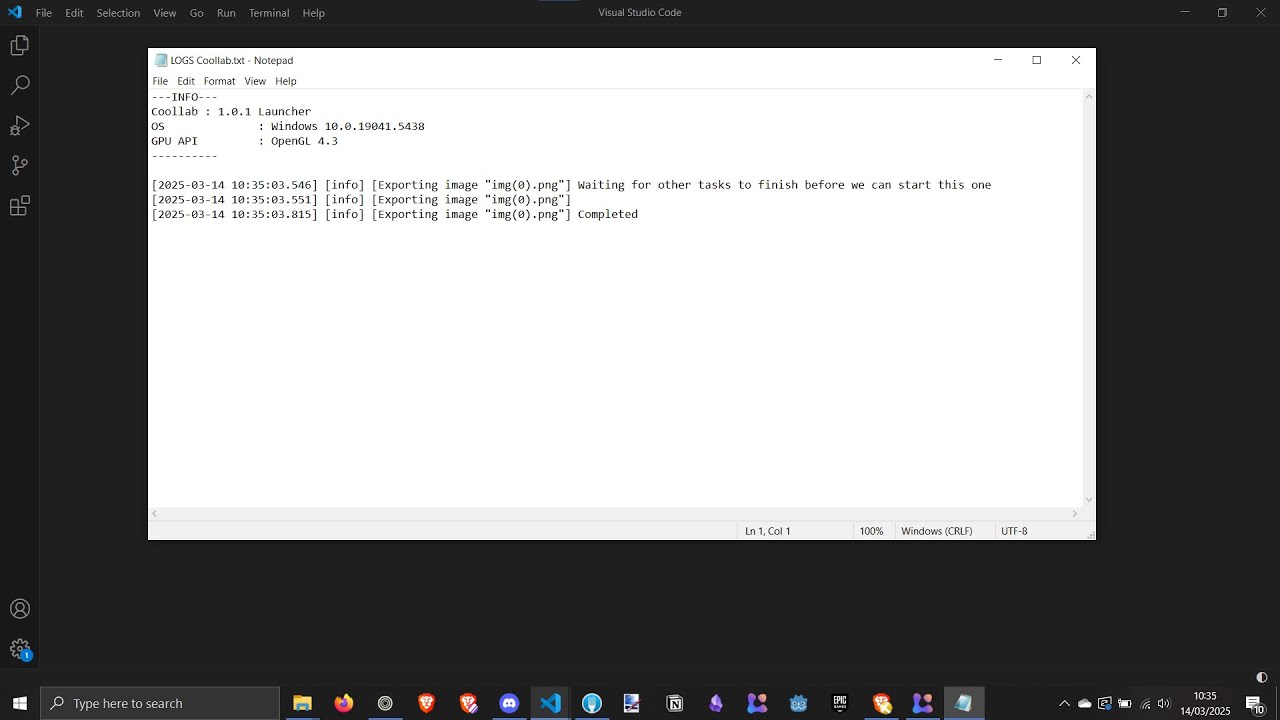This screenshot has width=1280, height=720.
Task: Open Notepad's View menu
Action: click(255, 81)
